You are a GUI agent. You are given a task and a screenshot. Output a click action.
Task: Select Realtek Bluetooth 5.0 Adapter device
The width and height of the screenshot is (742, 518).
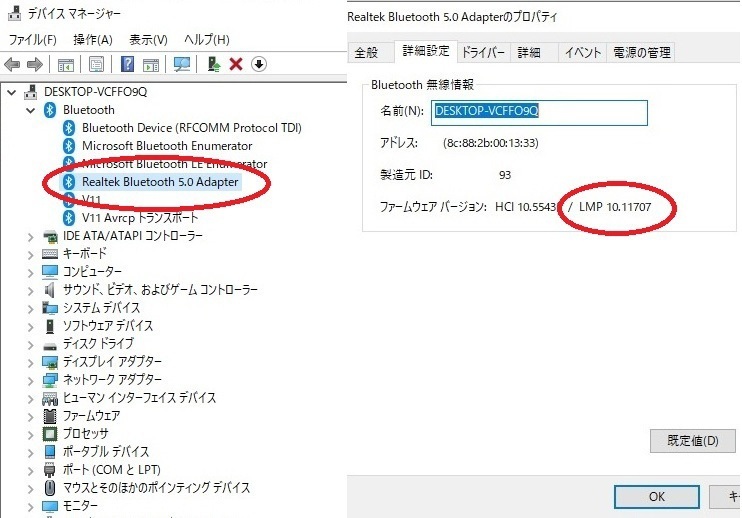[x=160, y=182]
